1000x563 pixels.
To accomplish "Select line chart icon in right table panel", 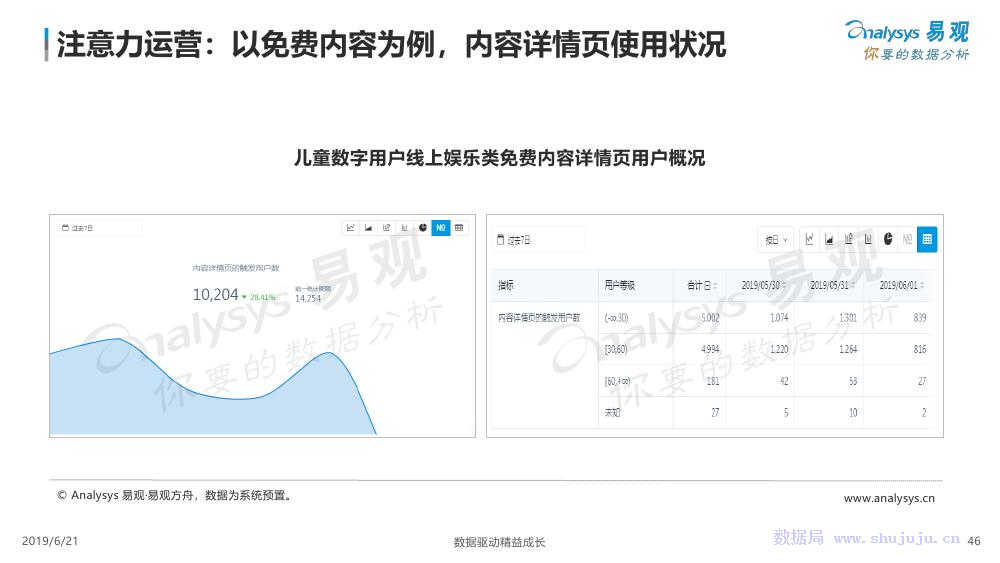I will [809, 239].
